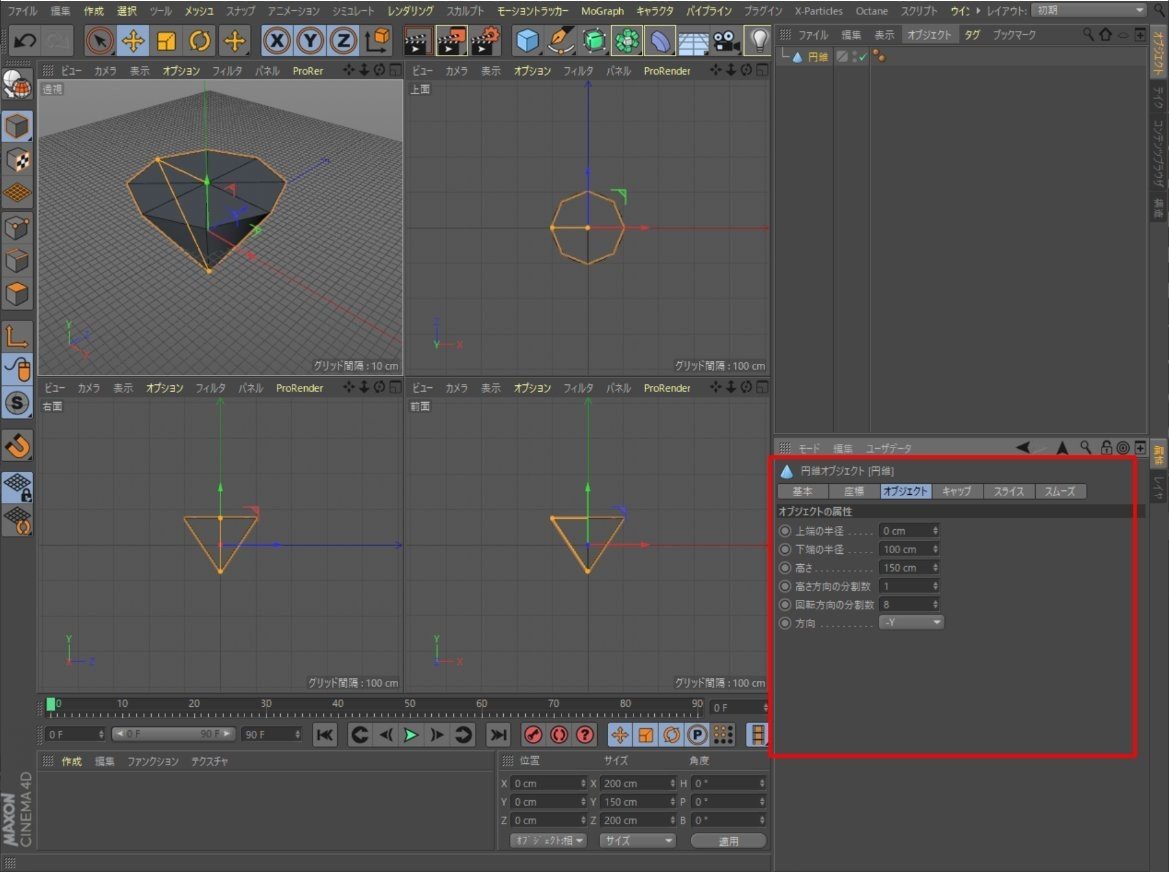Open メッシュ menu
This screenshot has height=872, width=1169.
[x=199, y=10]
